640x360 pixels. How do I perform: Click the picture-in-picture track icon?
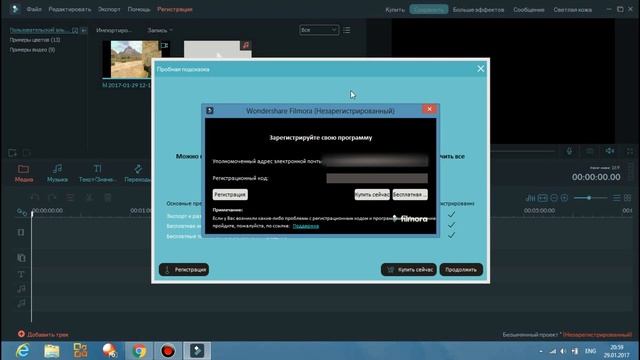(21, 258)
